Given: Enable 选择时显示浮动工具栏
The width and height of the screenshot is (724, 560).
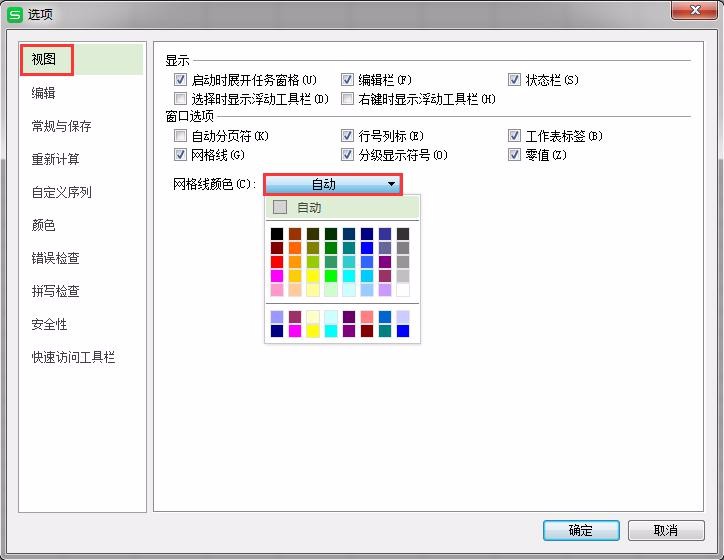Looking at the screenshot, I should (180, 99).
